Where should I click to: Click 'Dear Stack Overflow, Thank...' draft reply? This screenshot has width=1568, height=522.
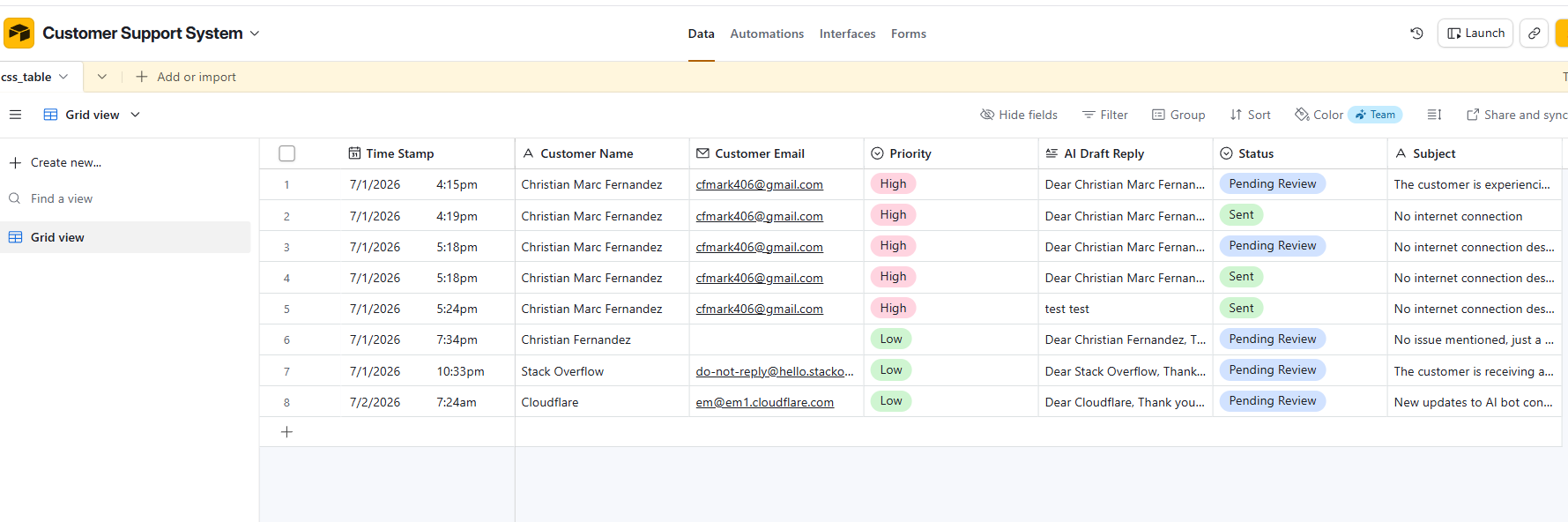1125,371
